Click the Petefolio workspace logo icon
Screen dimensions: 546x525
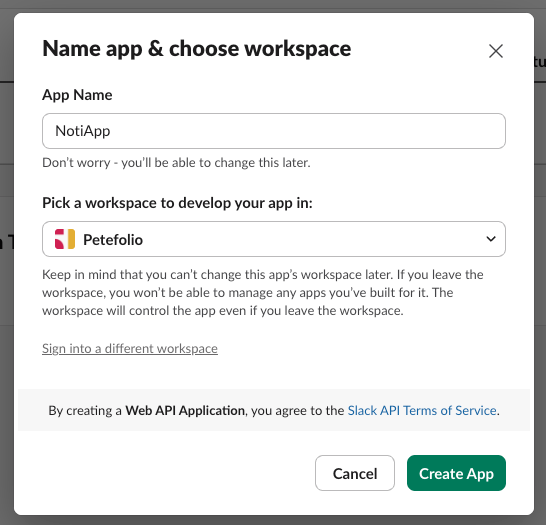[x=65, y=239]
